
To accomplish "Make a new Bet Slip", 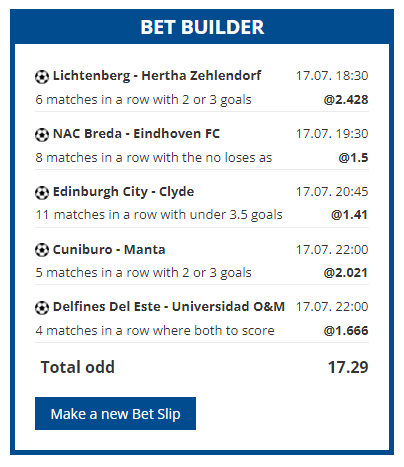I will pos(115,413).
